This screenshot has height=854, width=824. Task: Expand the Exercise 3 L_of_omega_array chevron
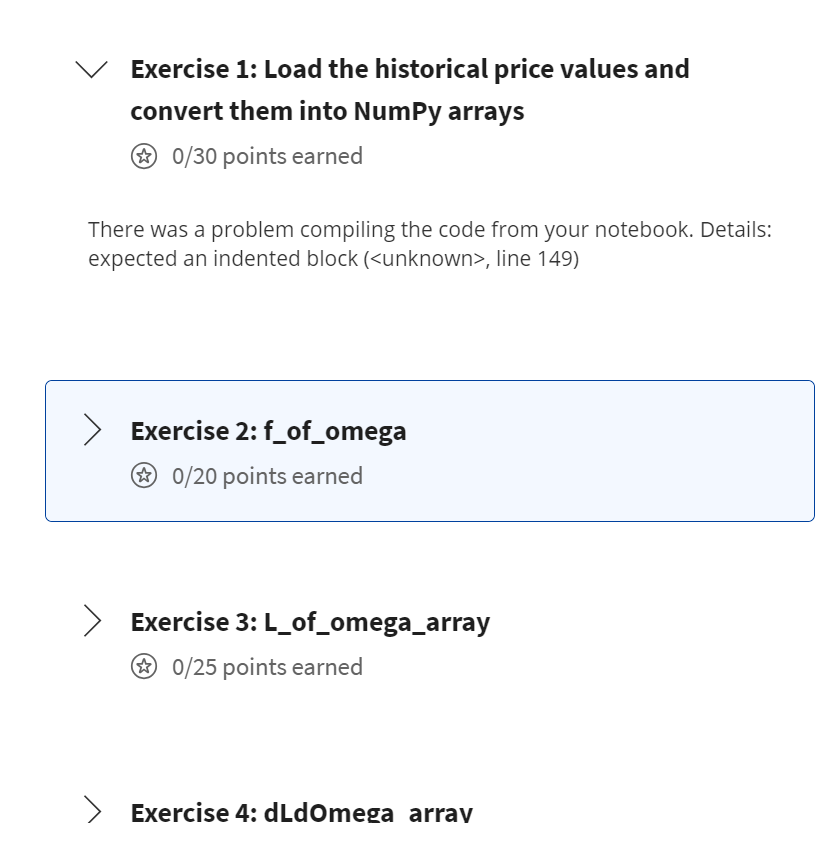(x=93, y=621)
